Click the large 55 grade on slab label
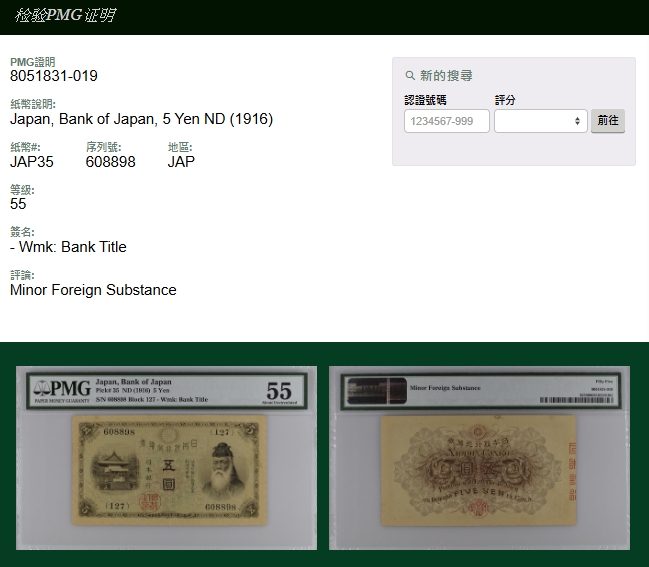This screenshot has height=567, width=649. (279, 390)
